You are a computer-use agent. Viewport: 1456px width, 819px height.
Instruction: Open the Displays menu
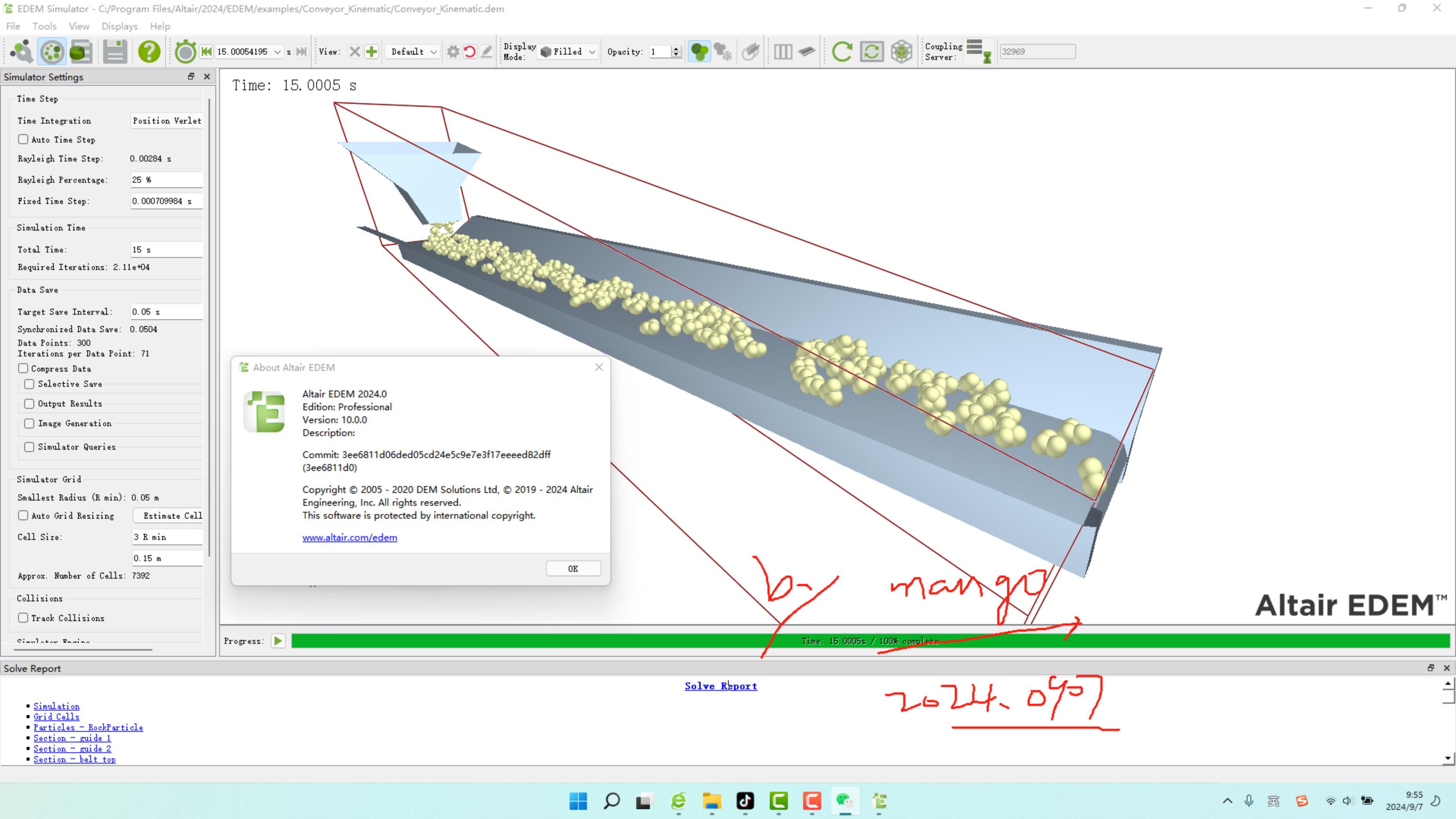coord(119,26)
